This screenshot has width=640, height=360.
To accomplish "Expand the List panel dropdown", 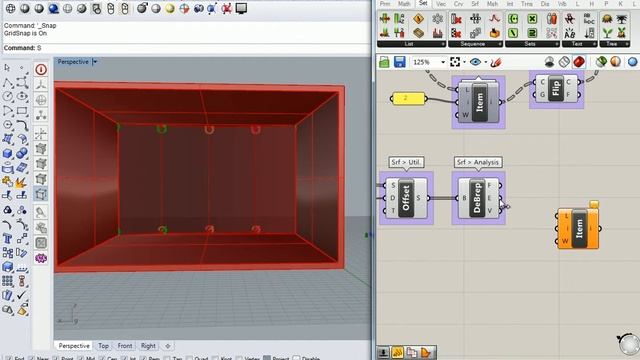I will [443, 44].
